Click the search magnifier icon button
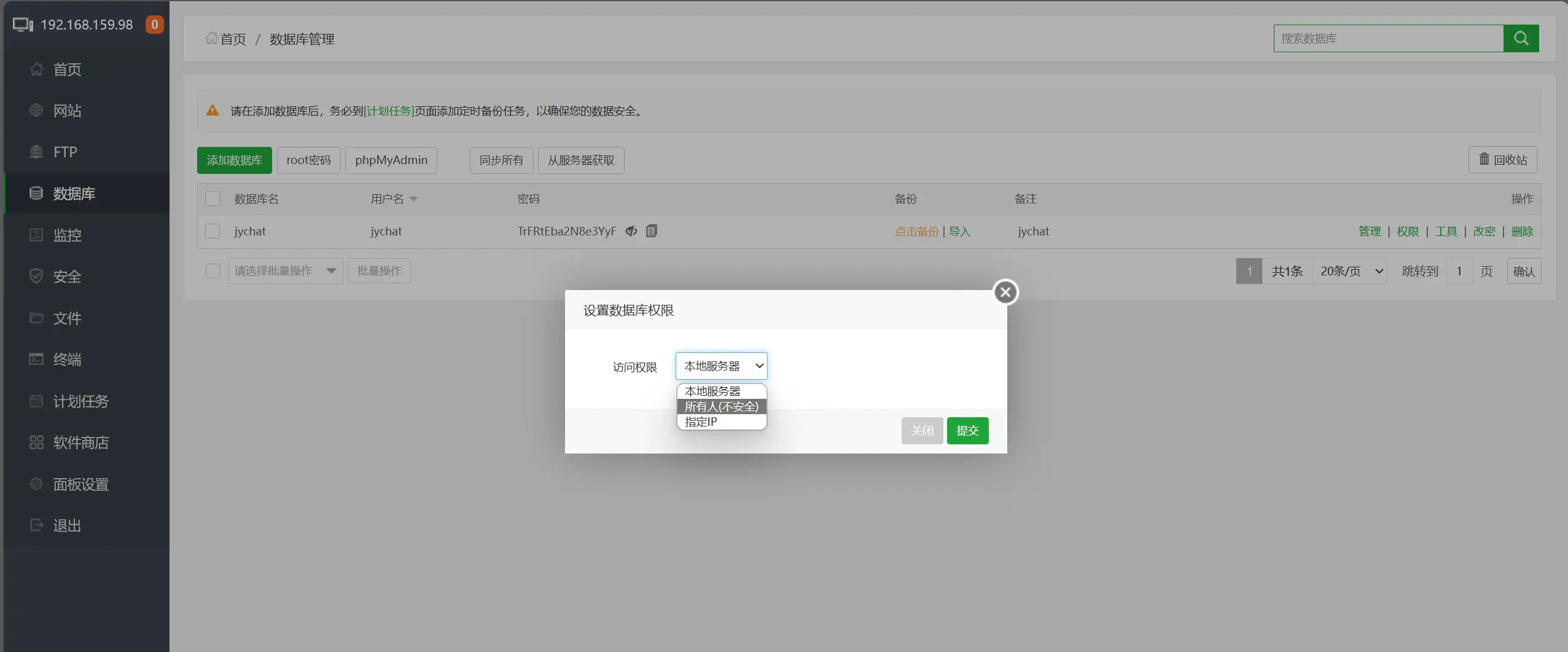The width and height of the screenshot is (1568, 652). [x=1521, y=38]
